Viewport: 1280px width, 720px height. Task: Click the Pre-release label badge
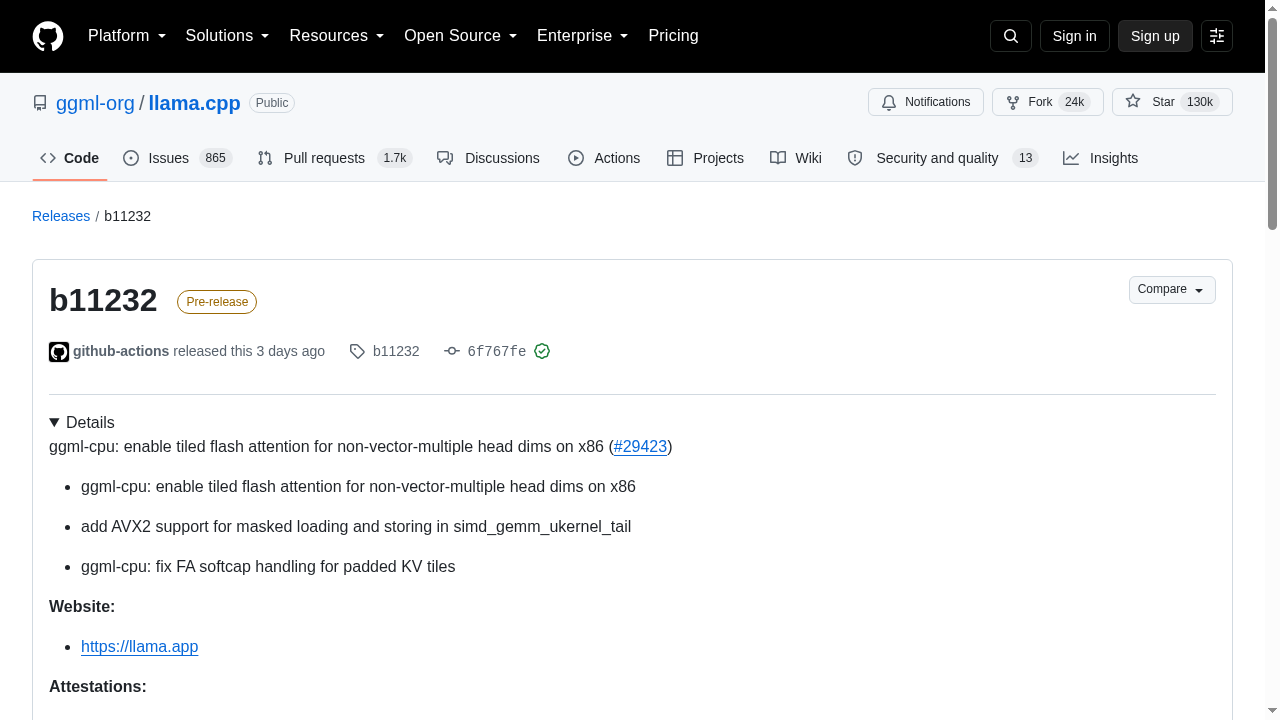pyautogui.click(x=217, y=302)
